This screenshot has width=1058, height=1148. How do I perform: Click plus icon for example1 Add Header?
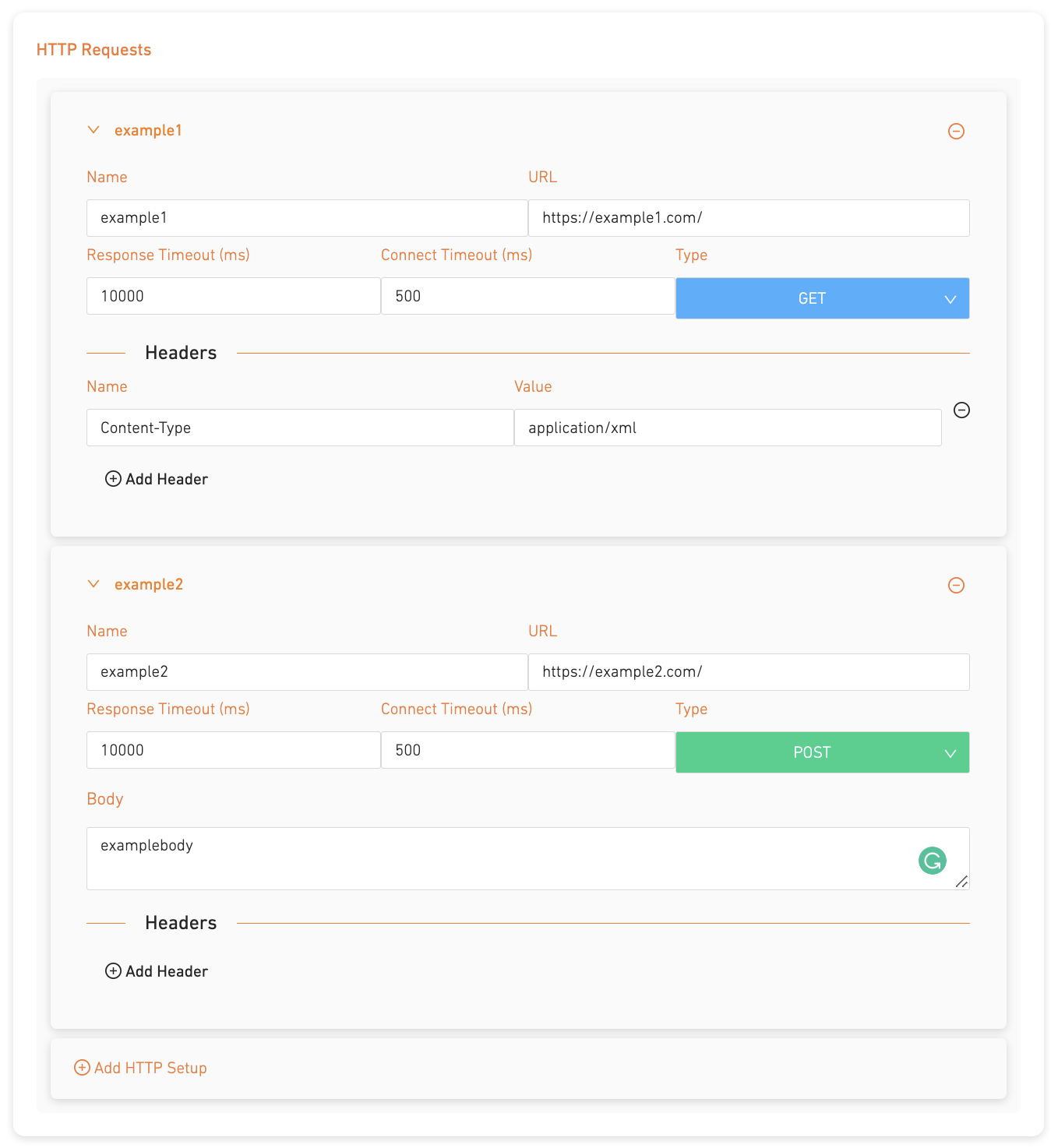(x=113, y=479)
